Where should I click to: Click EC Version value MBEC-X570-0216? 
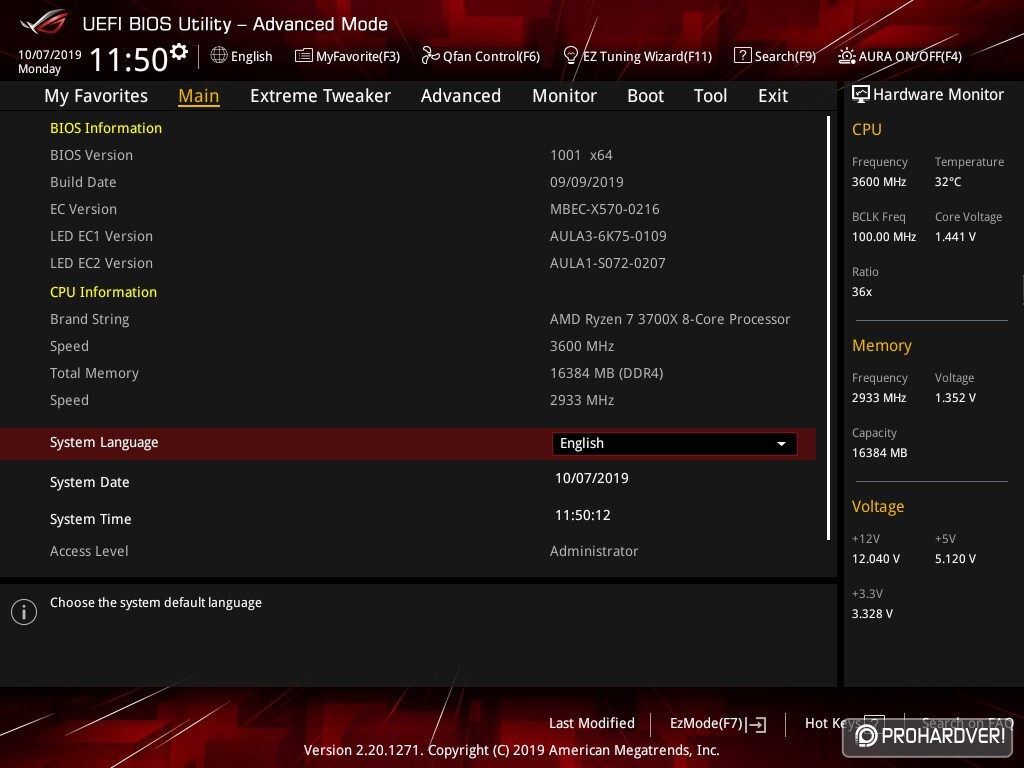click(605, 209)
